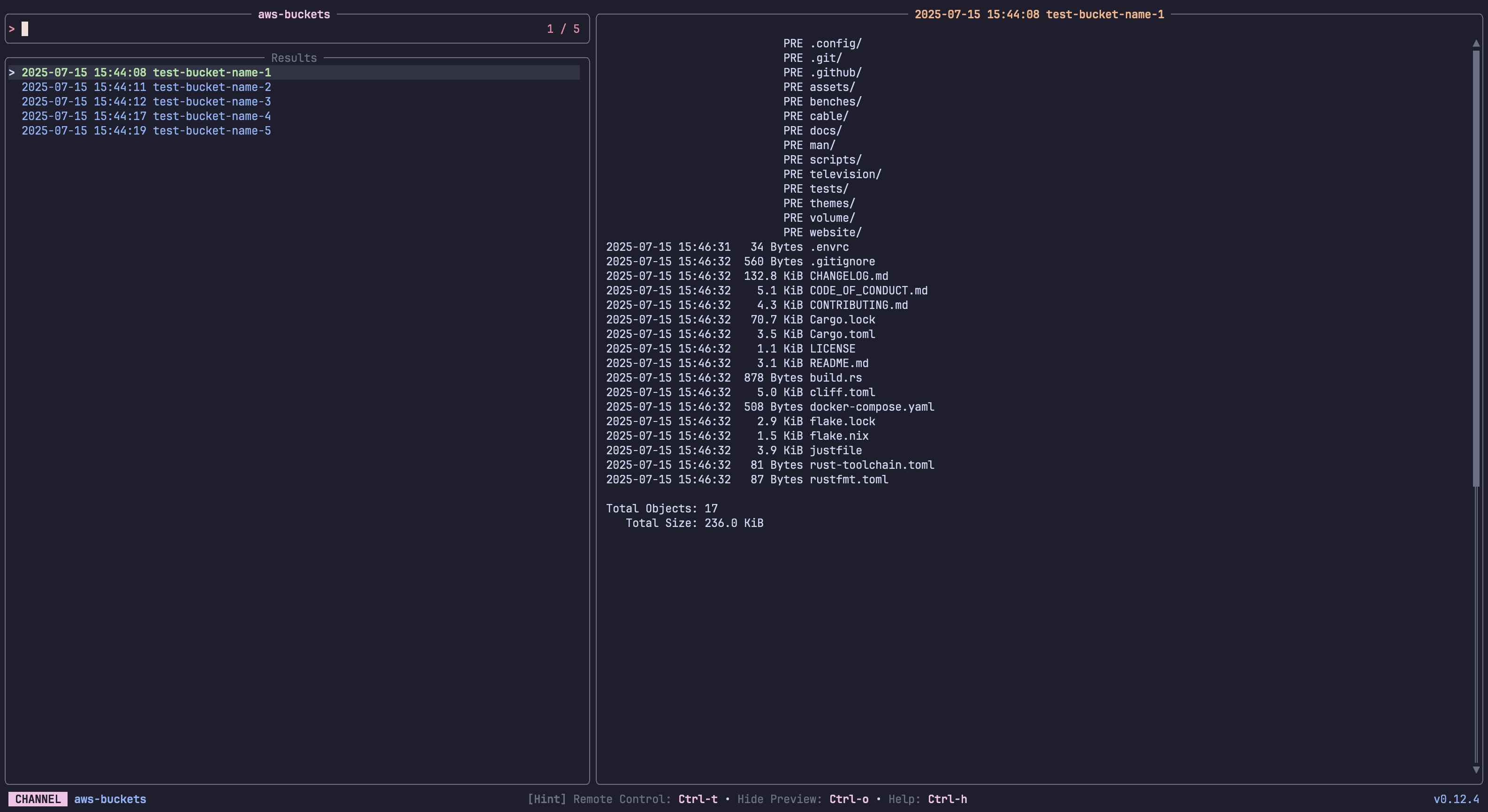1488x812 pixels.
Task: Click the PRE themes/ preview line
Action: coord(819,203)
